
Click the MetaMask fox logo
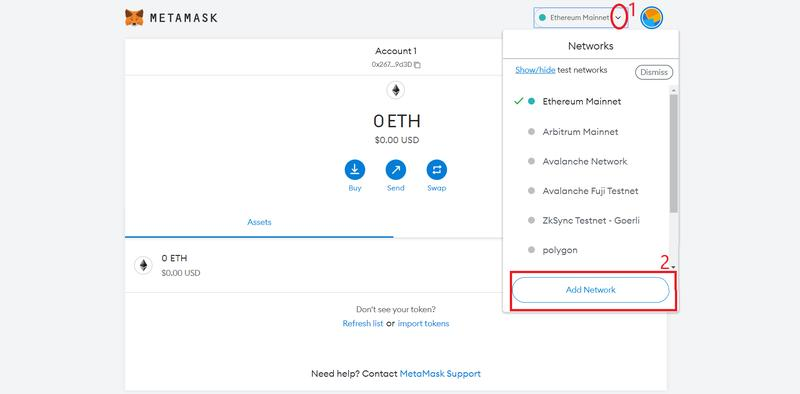(x=134, y=18)
